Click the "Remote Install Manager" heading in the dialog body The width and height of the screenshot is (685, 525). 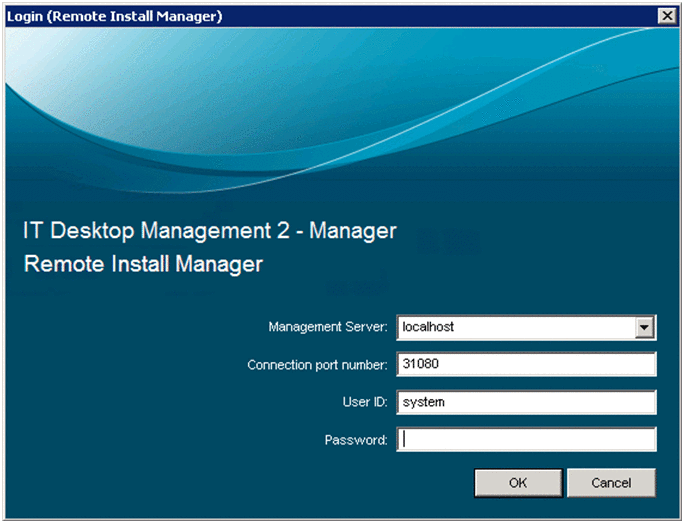tap(143, 265)
